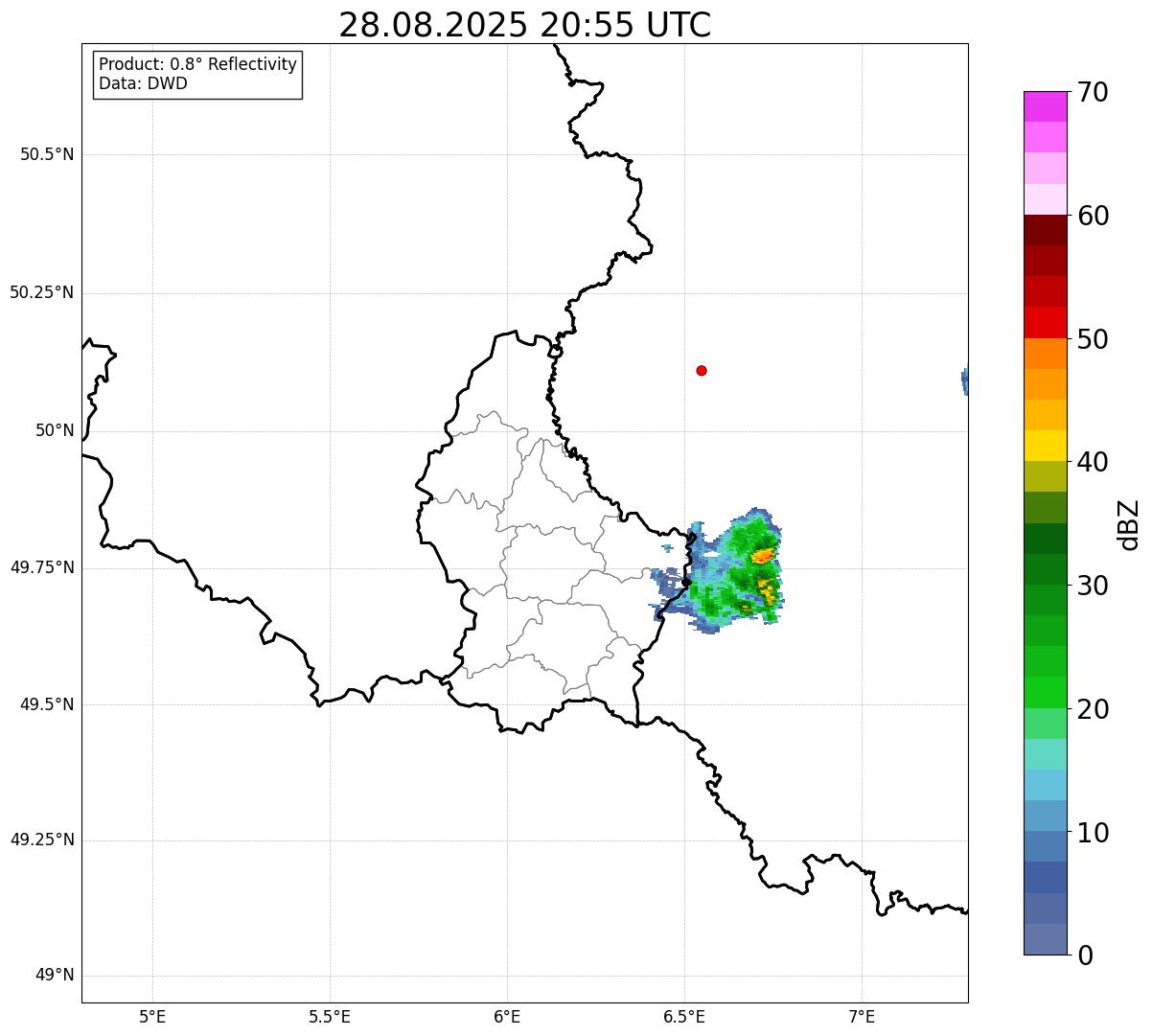1152x1036 pixels.
Task: Click the 49.5°N latitude label
Action: click(x=47, y=704)
